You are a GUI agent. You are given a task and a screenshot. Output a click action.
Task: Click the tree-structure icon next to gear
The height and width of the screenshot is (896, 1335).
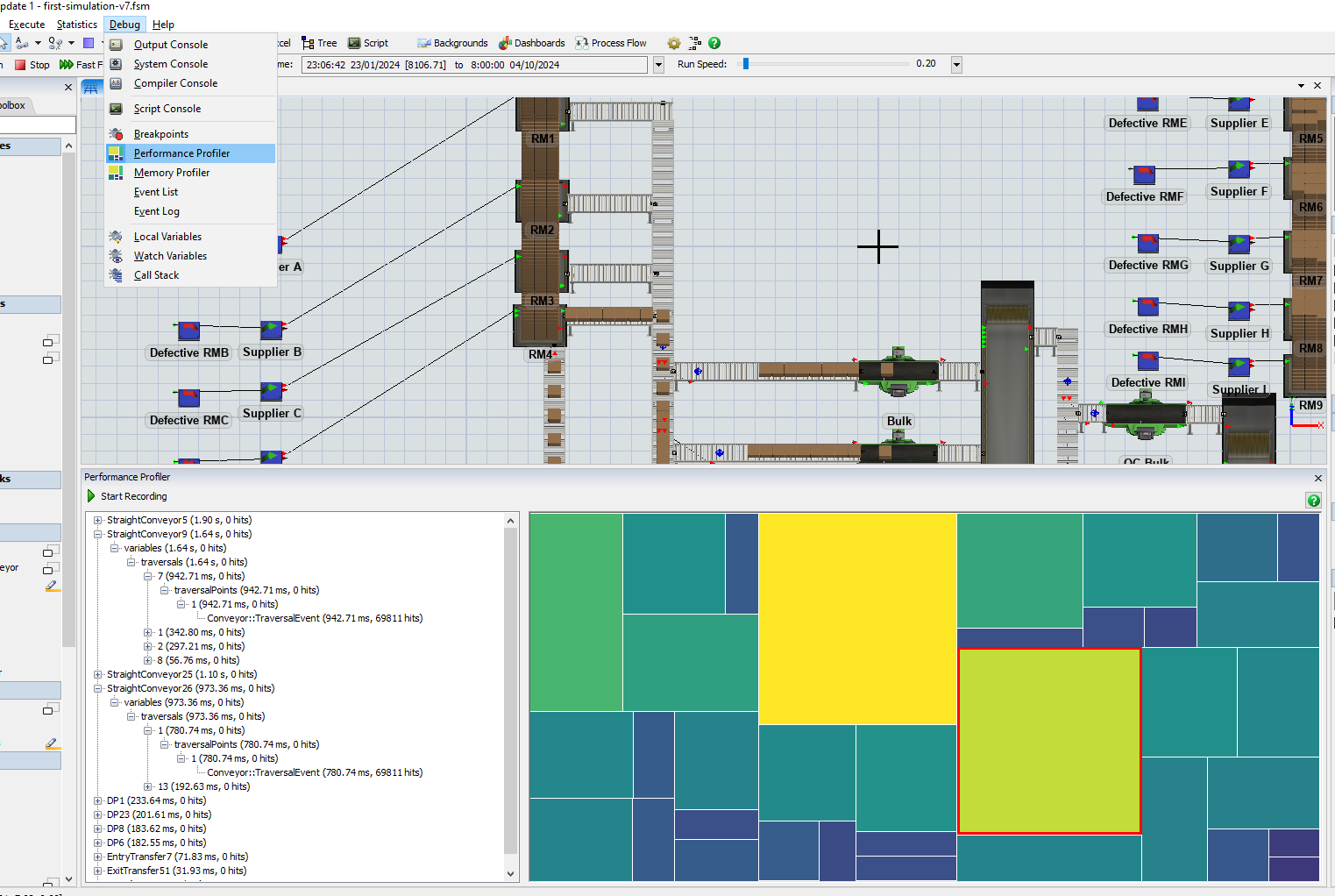pyautogui.click(x=695, y=43)
